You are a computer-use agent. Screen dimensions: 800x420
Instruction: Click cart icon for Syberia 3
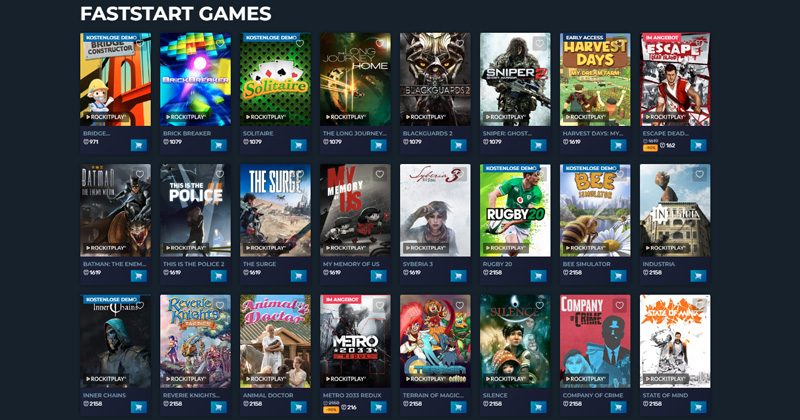[458, 276]
